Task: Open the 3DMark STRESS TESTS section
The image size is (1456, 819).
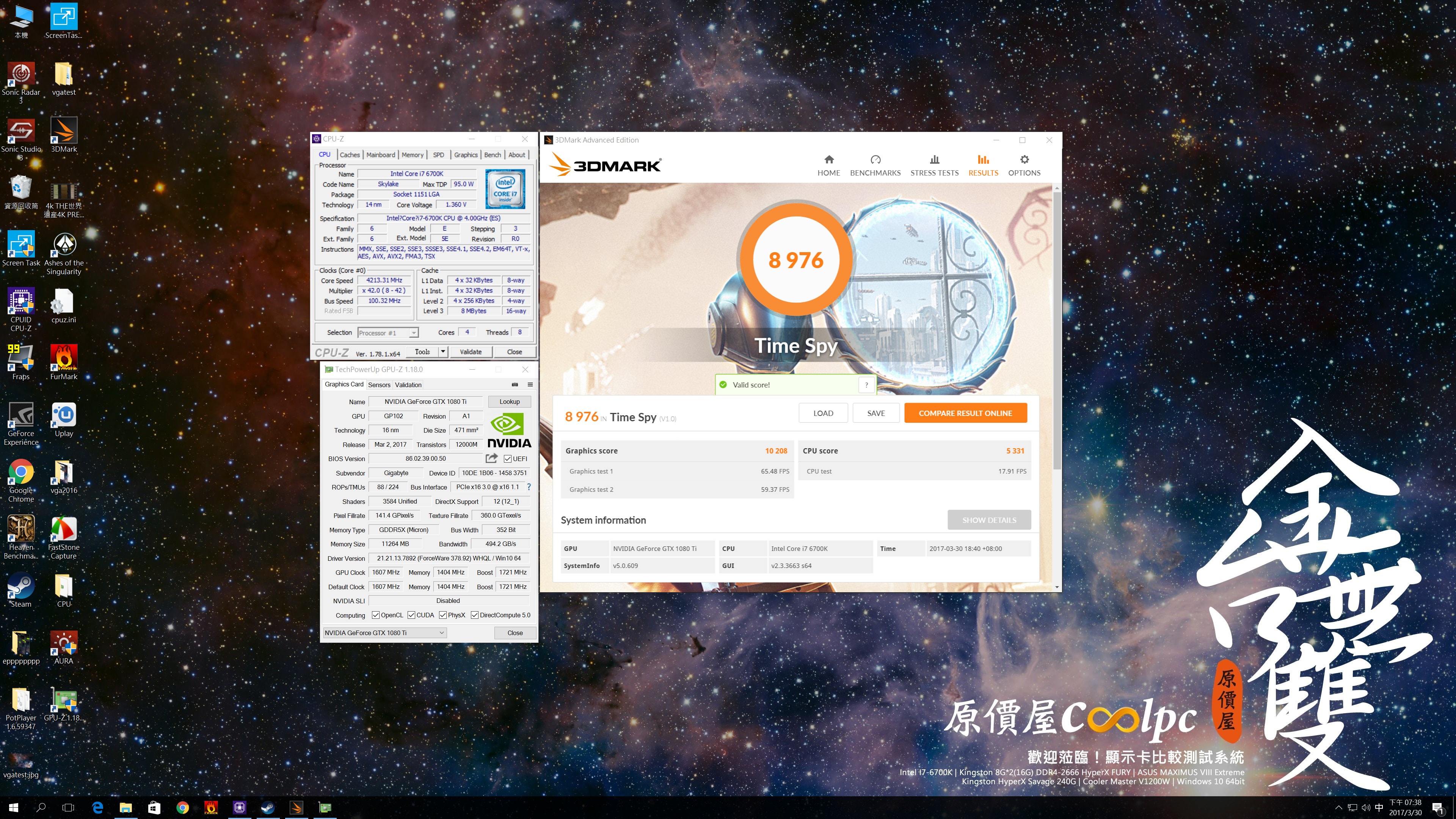Action: click(x=934, y=166)
